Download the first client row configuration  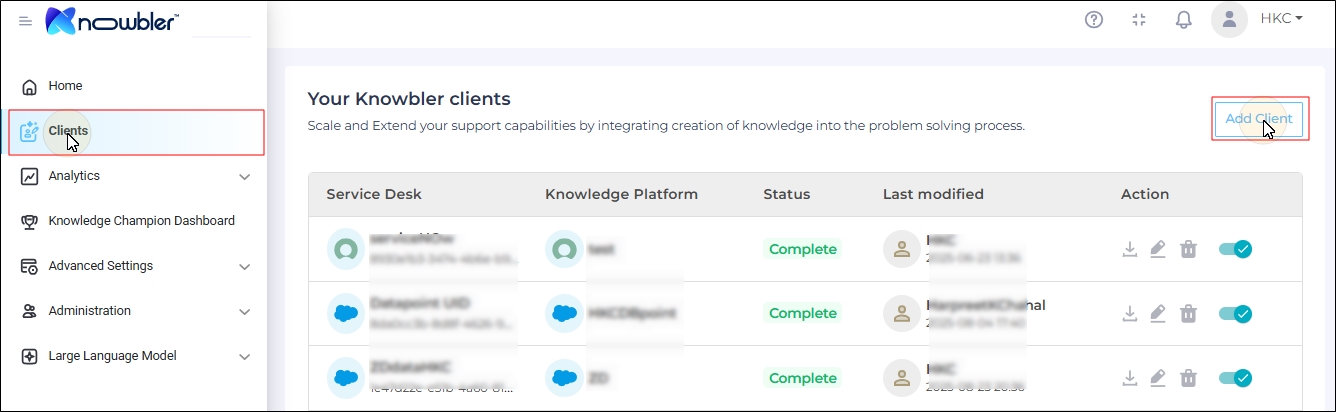tap(1130, 249)
